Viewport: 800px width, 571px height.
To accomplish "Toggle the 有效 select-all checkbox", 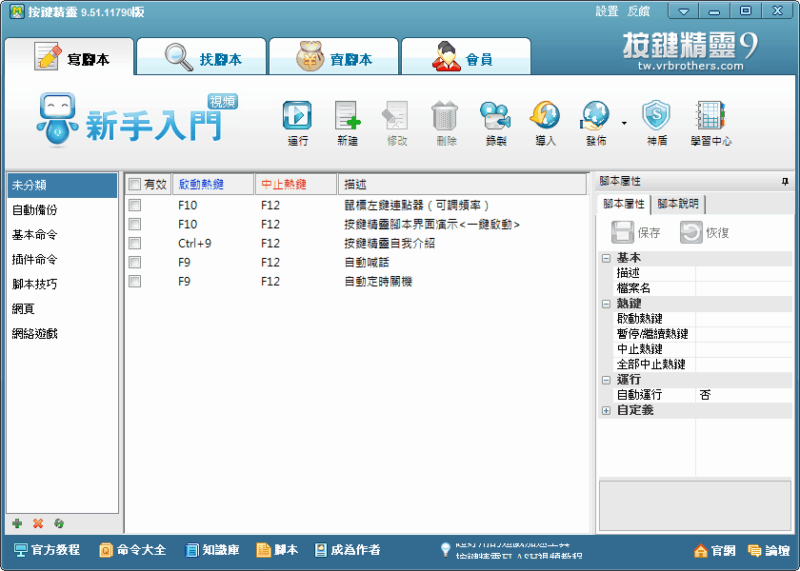I will tap(135, 184).
